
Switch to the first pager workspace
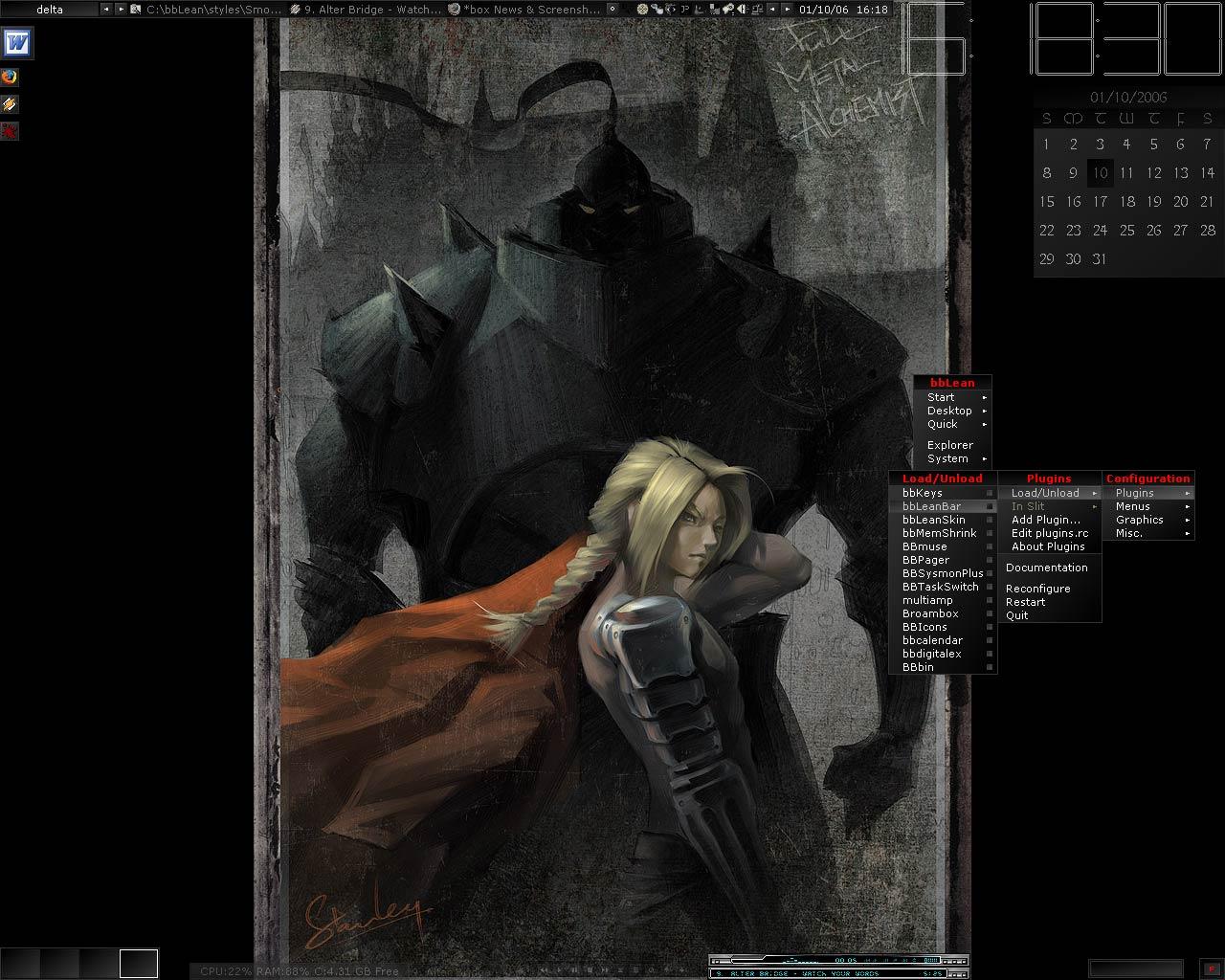(20, 963)
